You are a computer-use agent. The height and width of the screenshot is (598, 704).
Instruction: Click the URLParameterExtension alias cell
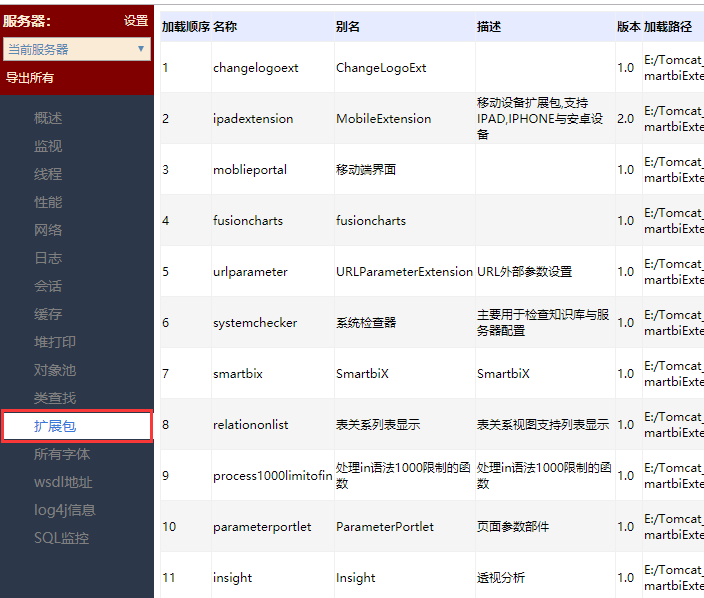[405, 272]
